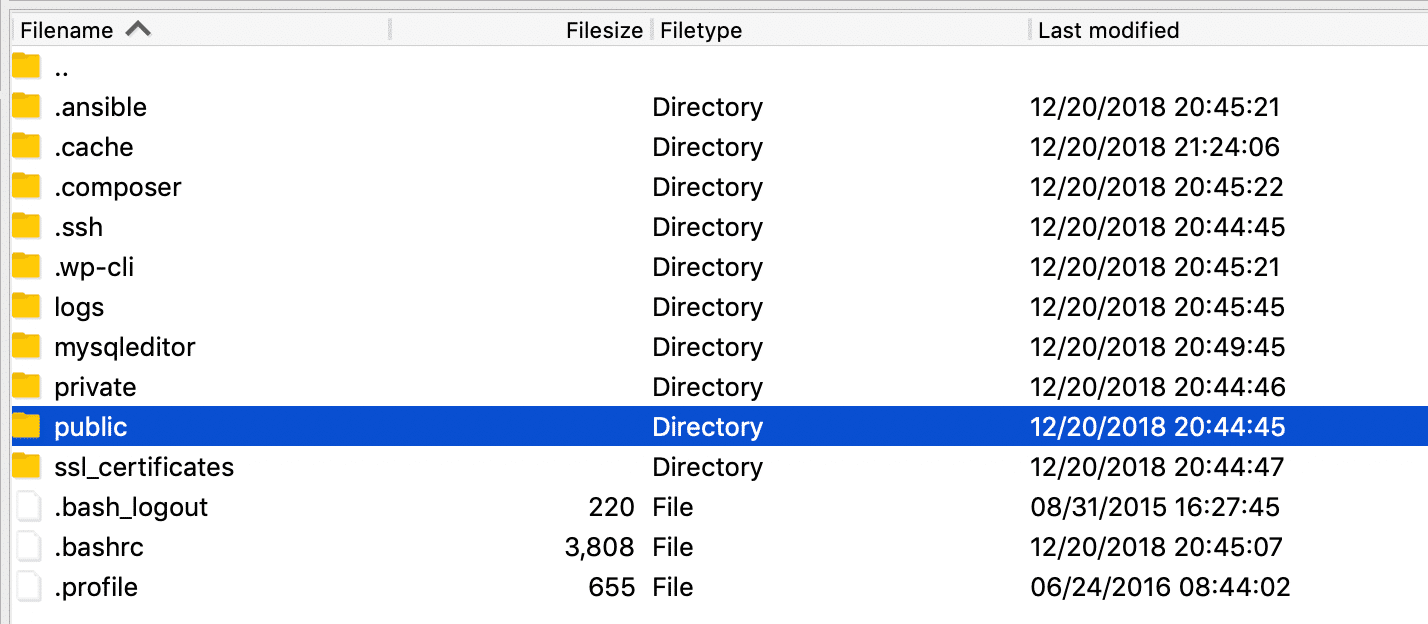Image resolution: width=1428 pixels, height=624 pixels.
Task: Click the .ssh folder icon
Action: pos(27,226)
